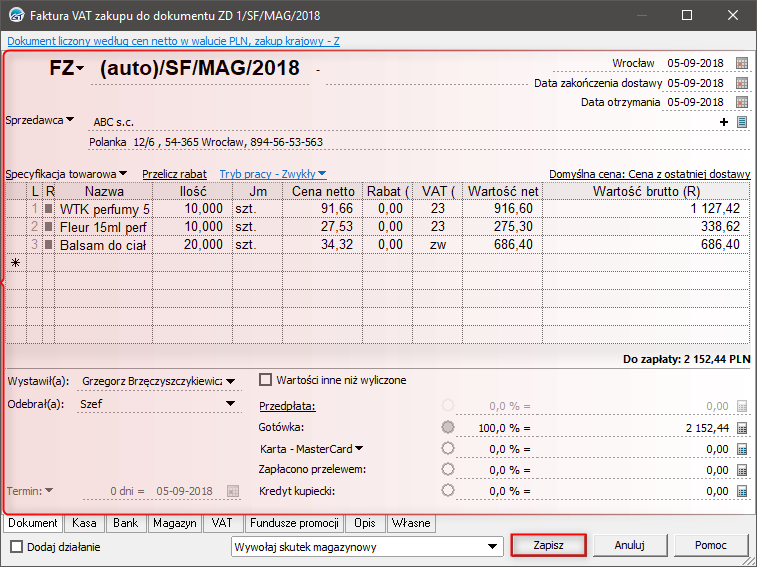Viewport: 757px width, 567px height.
Task: Click new row asterisk marker in table
Action: pos(15,263)
